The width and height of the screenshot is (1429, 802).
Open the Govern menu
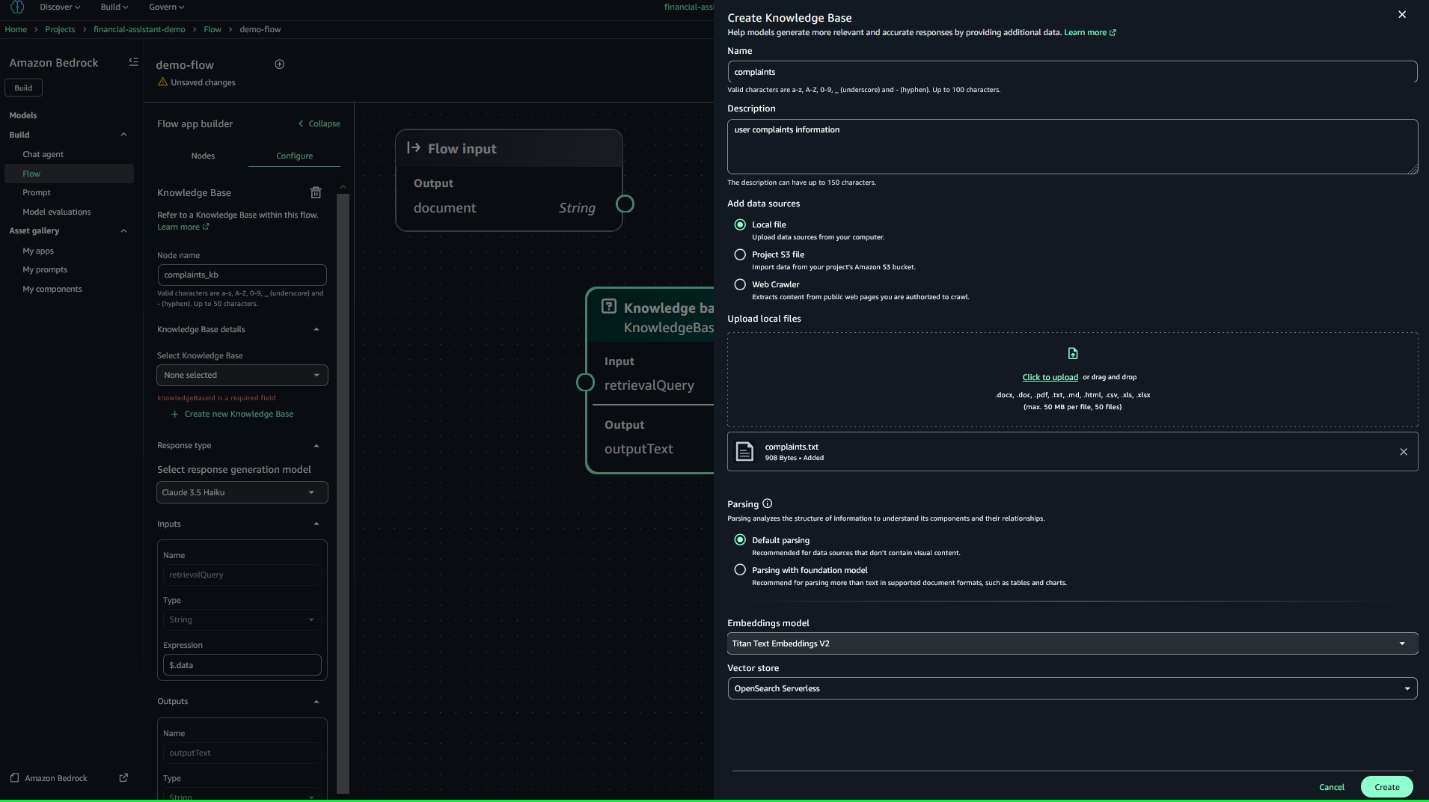(x=165, y=7)
